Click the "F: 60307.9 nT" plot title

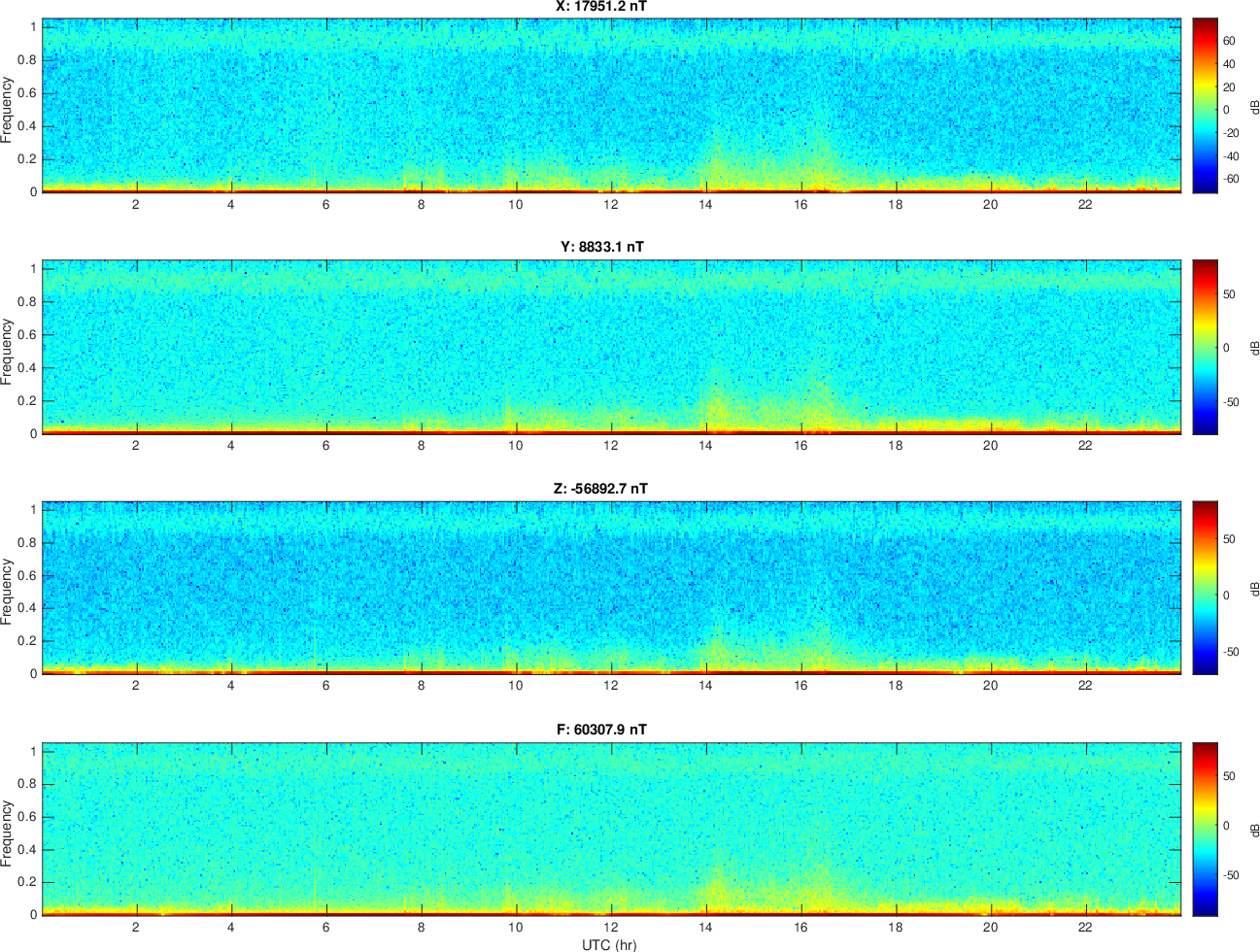coord(601,730)
